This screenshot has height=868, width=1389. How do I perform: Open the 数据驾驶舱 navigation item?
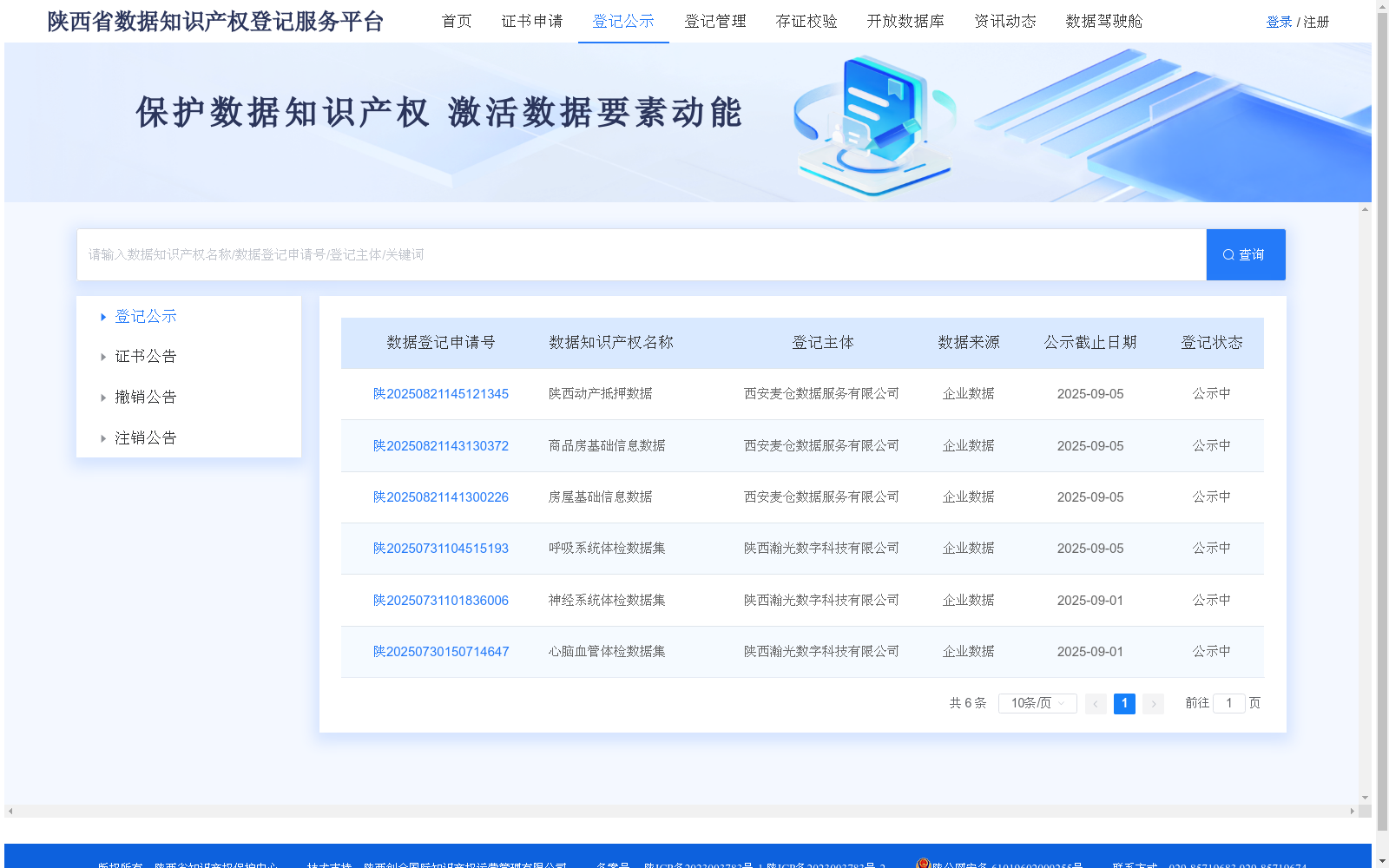pyautogui.click(x=1102, y=22)
